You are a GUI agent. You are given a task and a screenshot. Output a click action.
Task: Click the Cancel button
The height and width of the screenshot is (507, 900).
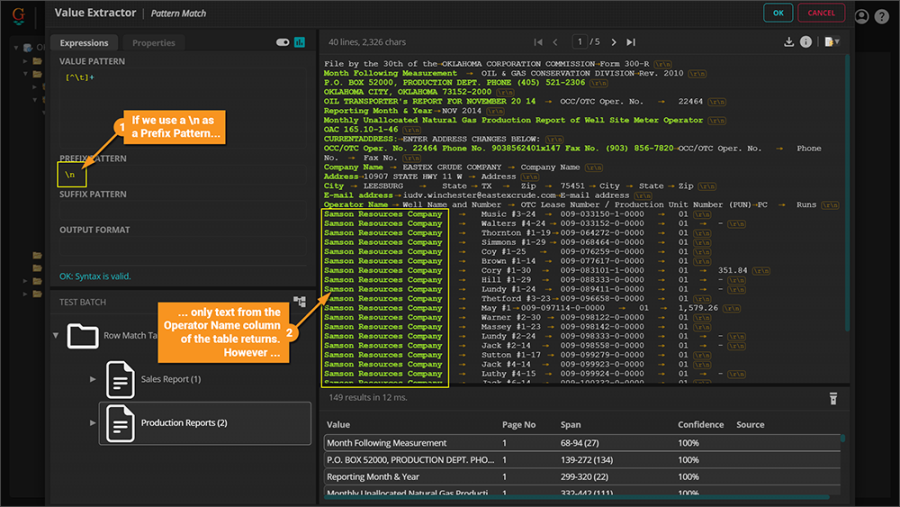coord(821,13)
